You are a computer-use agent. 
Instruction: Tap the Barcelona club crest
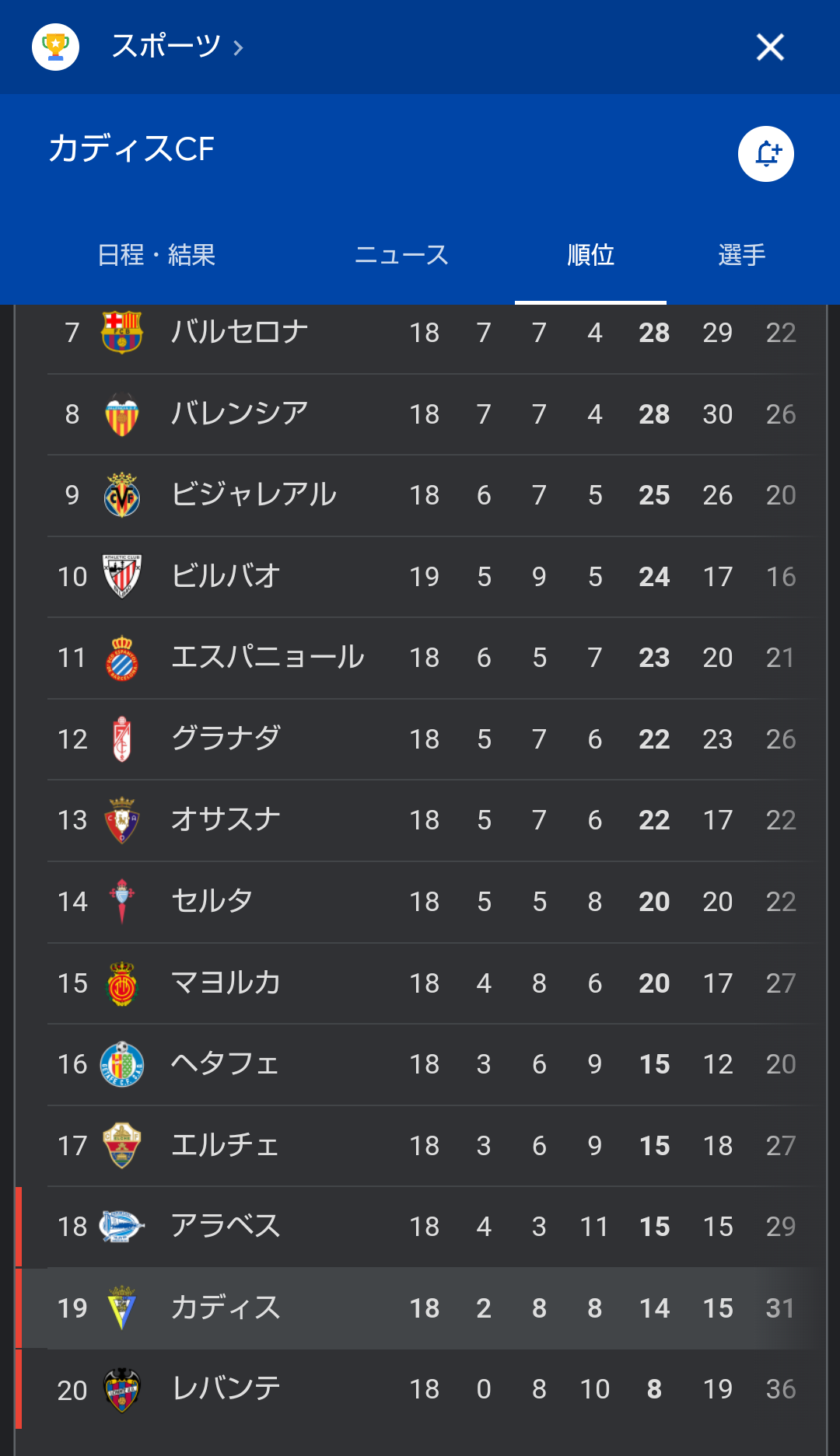122,332
